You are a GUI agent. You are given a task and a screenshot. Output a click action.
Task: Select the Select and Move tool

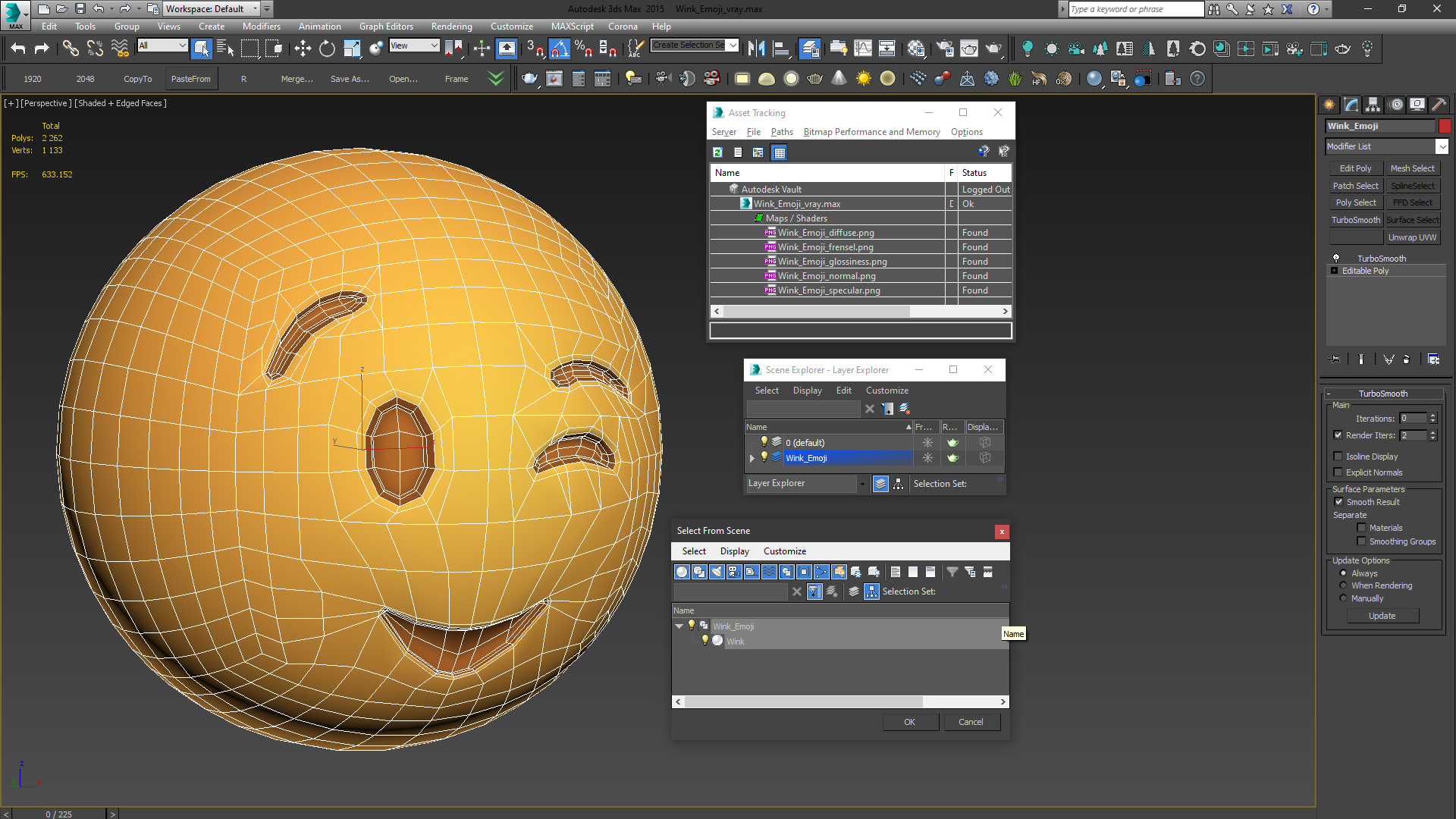click(303, 49)
